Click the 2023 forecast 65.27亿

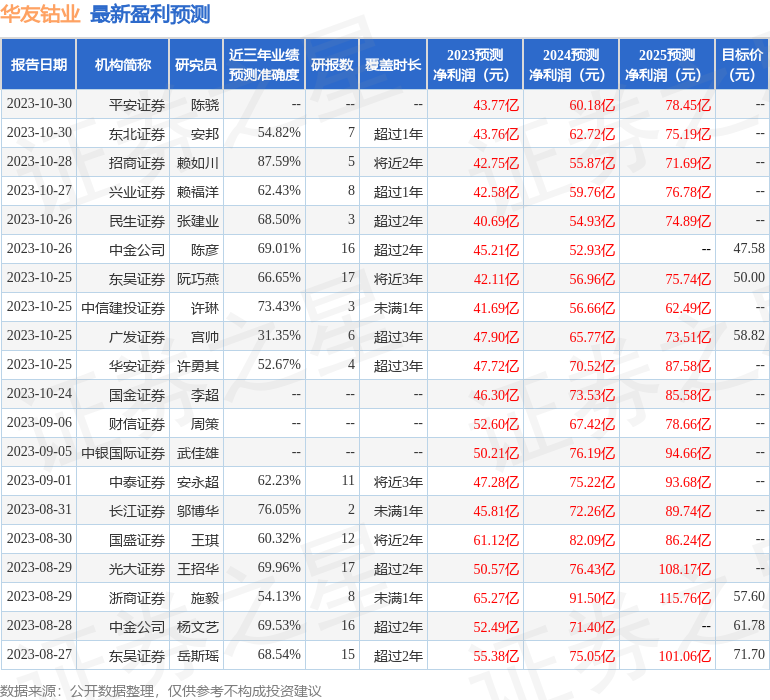pyautogui.click(x=496, y=597)
